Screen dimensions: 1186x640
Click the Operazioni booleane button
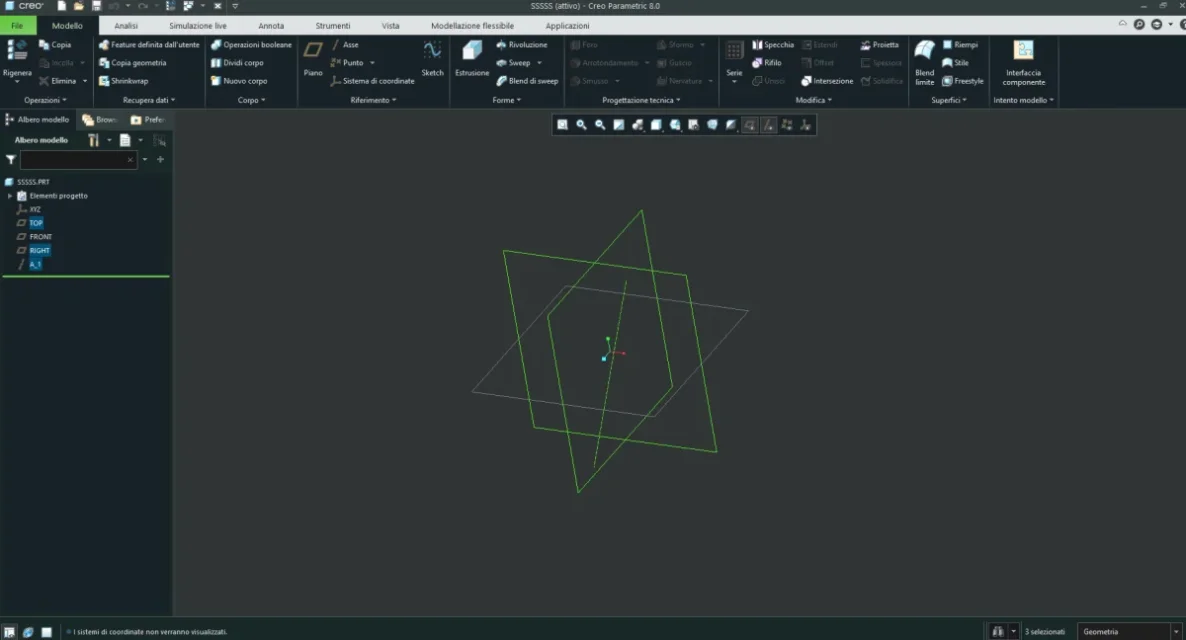(251, 45)
